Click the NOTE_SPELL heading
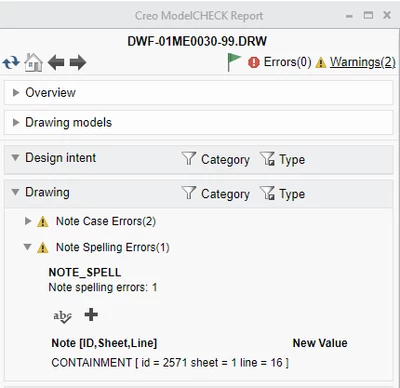Screen dimensions: 400x388 (85, 272)
